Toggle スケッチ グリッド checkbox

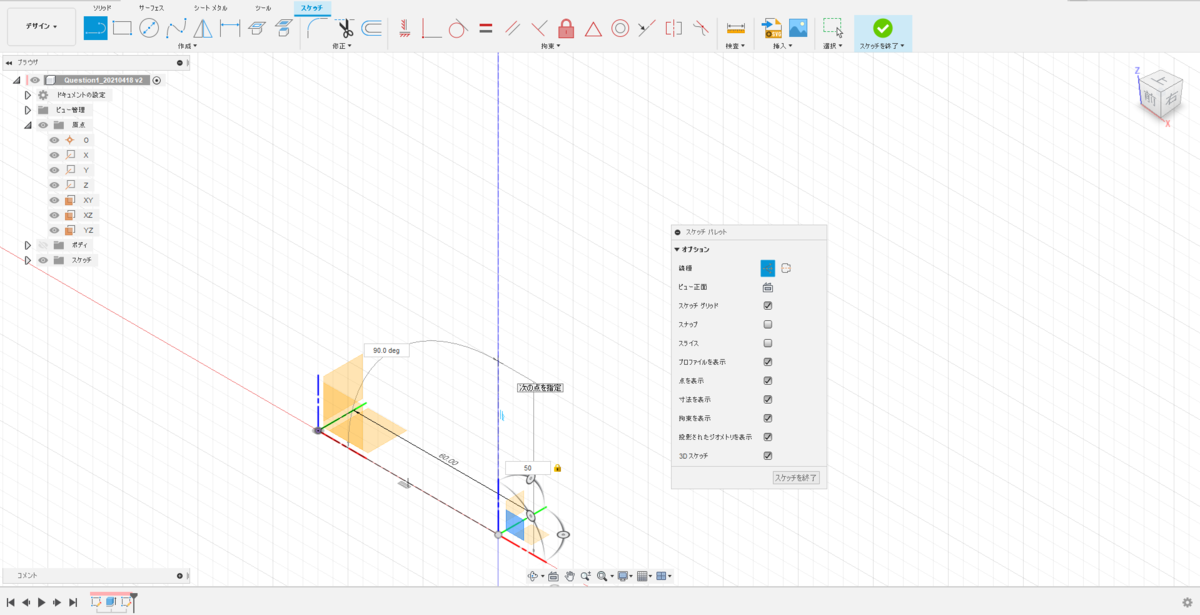(x=768, y=306)
